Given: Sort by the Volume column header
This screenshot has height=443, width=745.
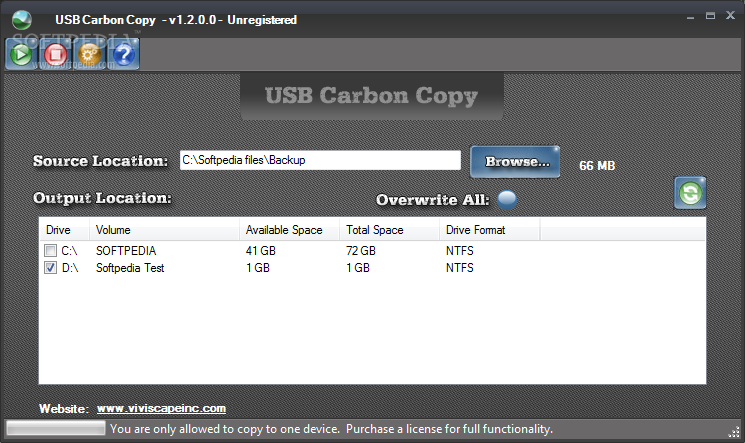Looking at the screenshot, I should tap(164, 230).
